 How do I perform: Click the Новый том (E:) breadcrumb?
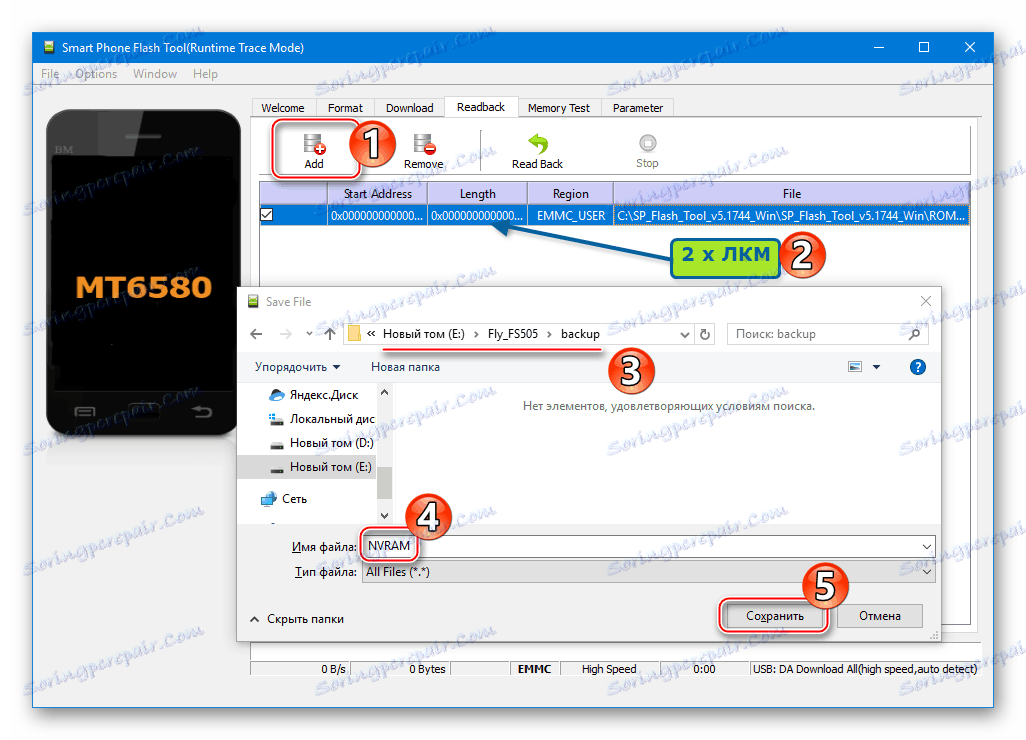click(423, 334)
